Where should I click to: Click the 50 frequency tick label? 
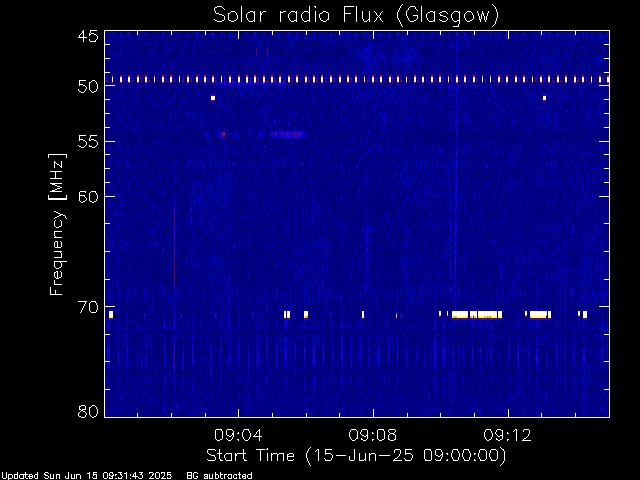(x=88, y=87)
